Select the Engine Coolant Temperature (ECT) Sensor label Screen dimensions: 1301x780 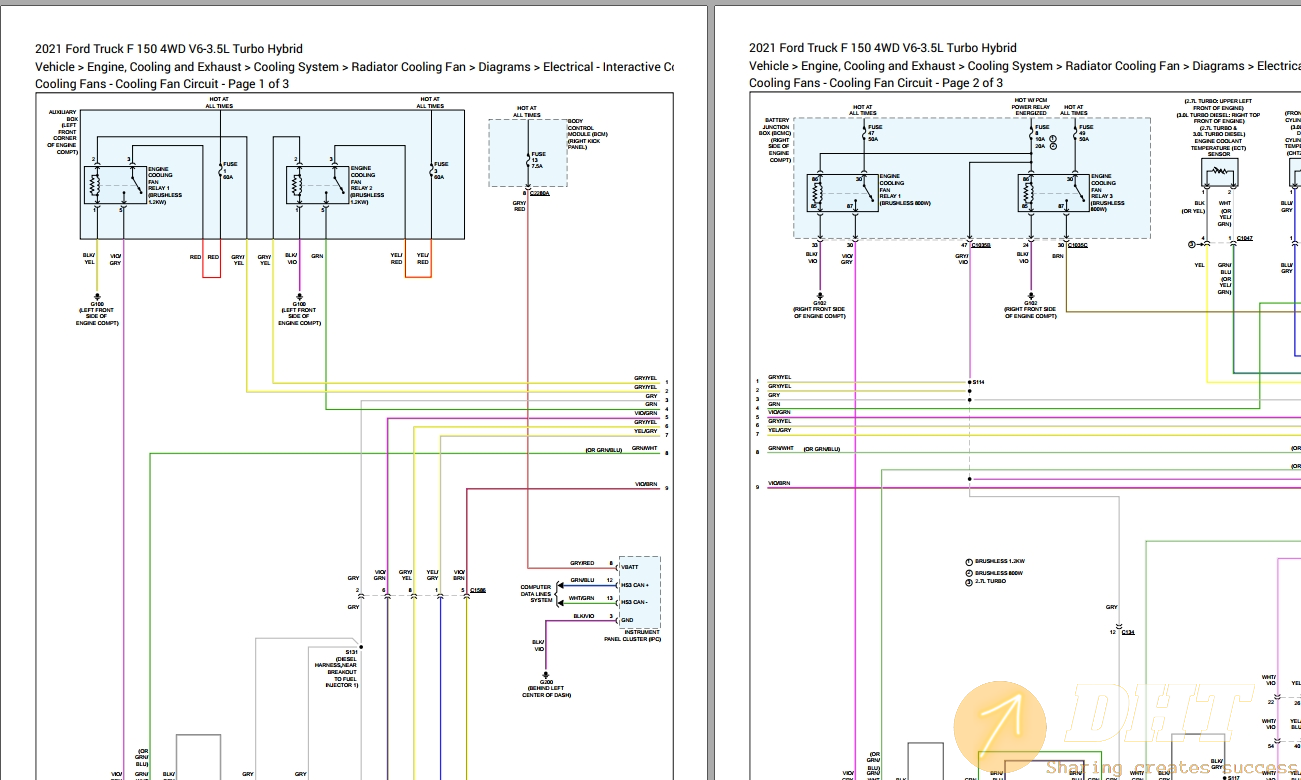point(1218,129)
